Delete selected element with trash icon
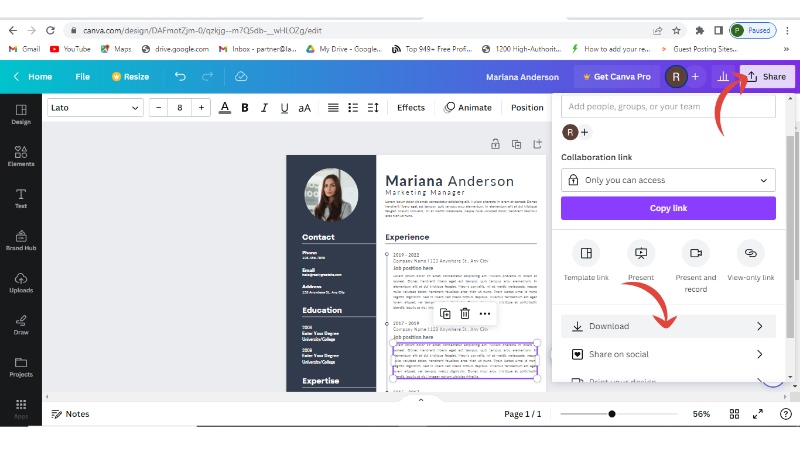Image resolution: width=800 pixels, height=449 pixels. pyautogui.click(x=465, y=313)
